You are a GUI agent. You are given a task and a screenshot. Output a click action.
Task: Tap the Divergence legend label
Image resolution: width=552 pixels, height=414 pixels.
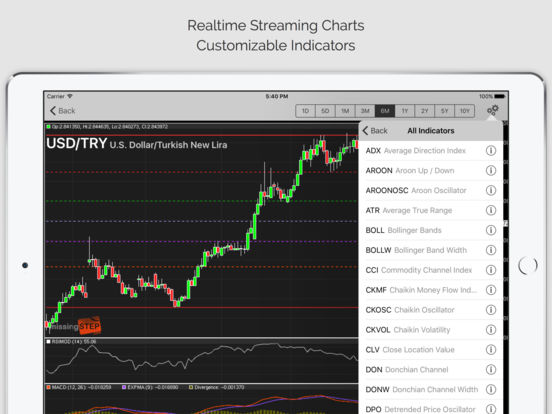pos(219,387)
